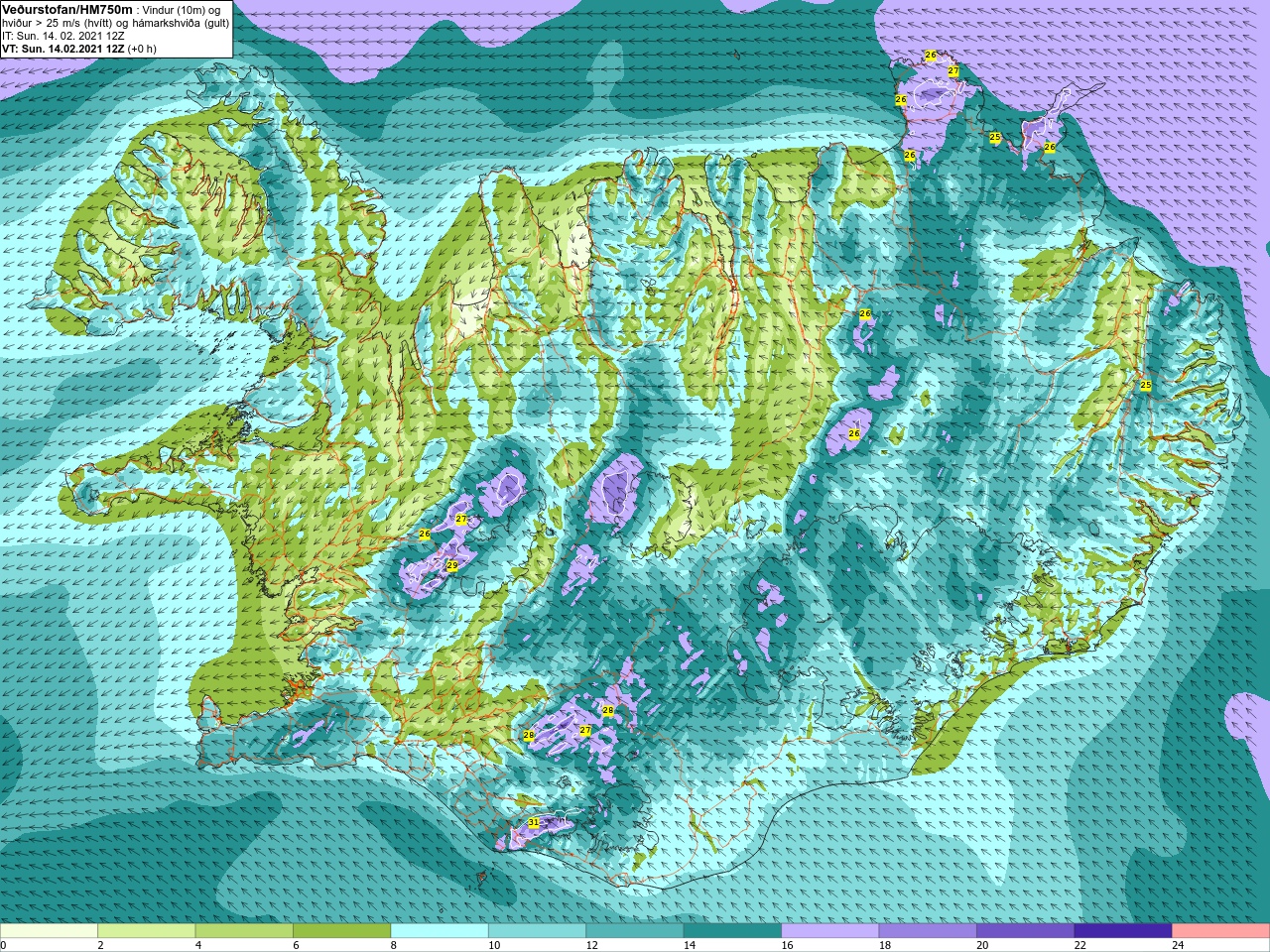Image resolution: width=1270 pixels, height=952 pixels.
Task: Click the legend scale tick label 6
Action: pos(297,945)
